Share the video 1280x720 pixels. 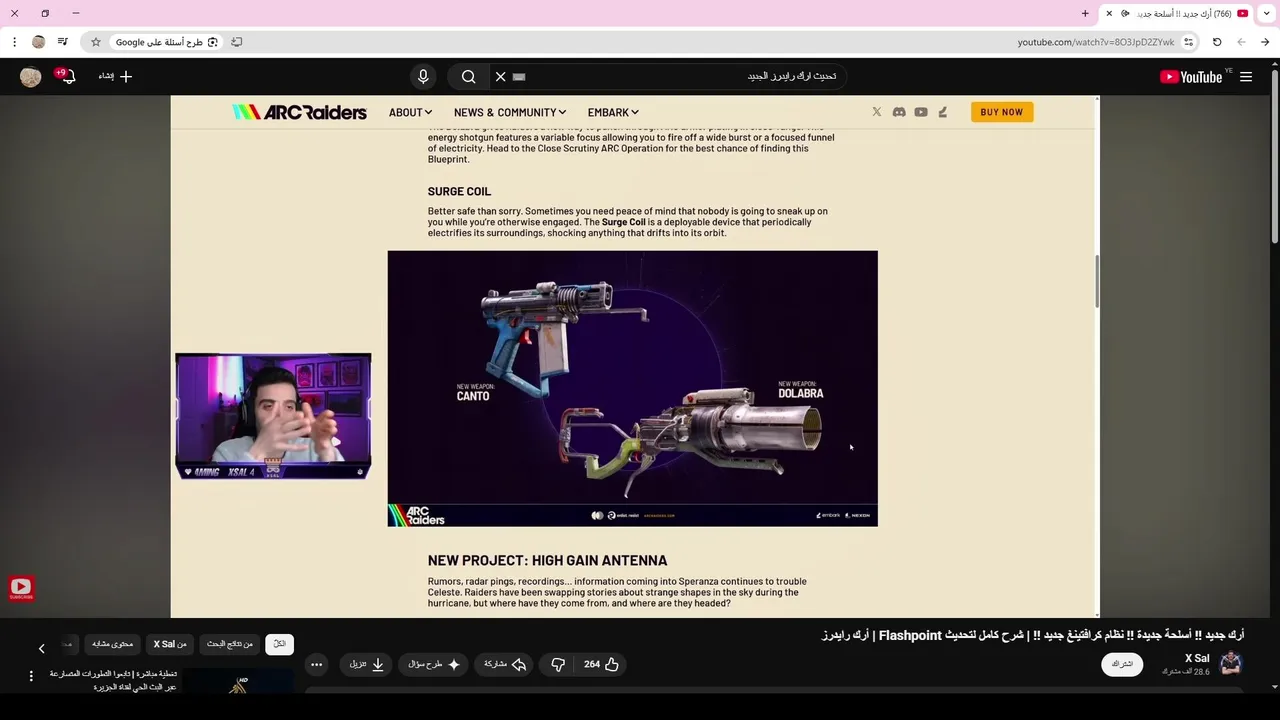(x=505, y=664)
